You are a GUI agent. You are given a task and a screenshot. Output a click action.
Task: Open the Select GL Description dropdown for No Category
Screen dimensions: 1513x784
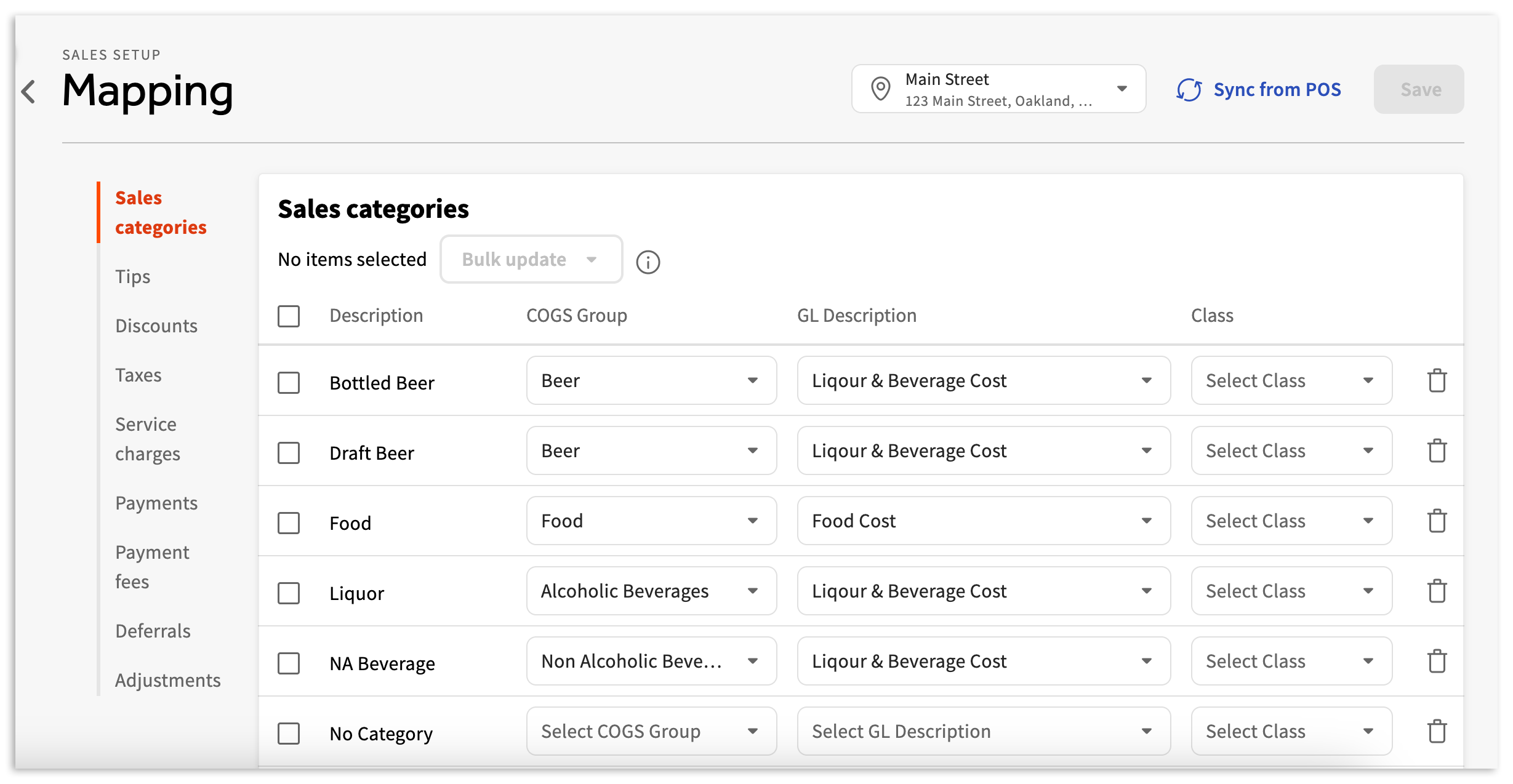point(983,732)
